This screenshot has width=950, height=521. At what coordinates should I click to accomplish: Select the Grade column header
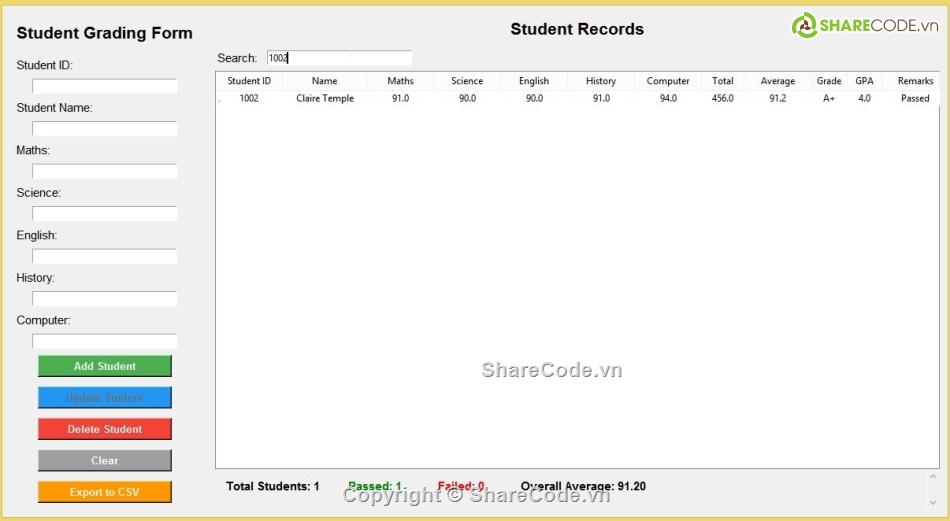(828, 81)
